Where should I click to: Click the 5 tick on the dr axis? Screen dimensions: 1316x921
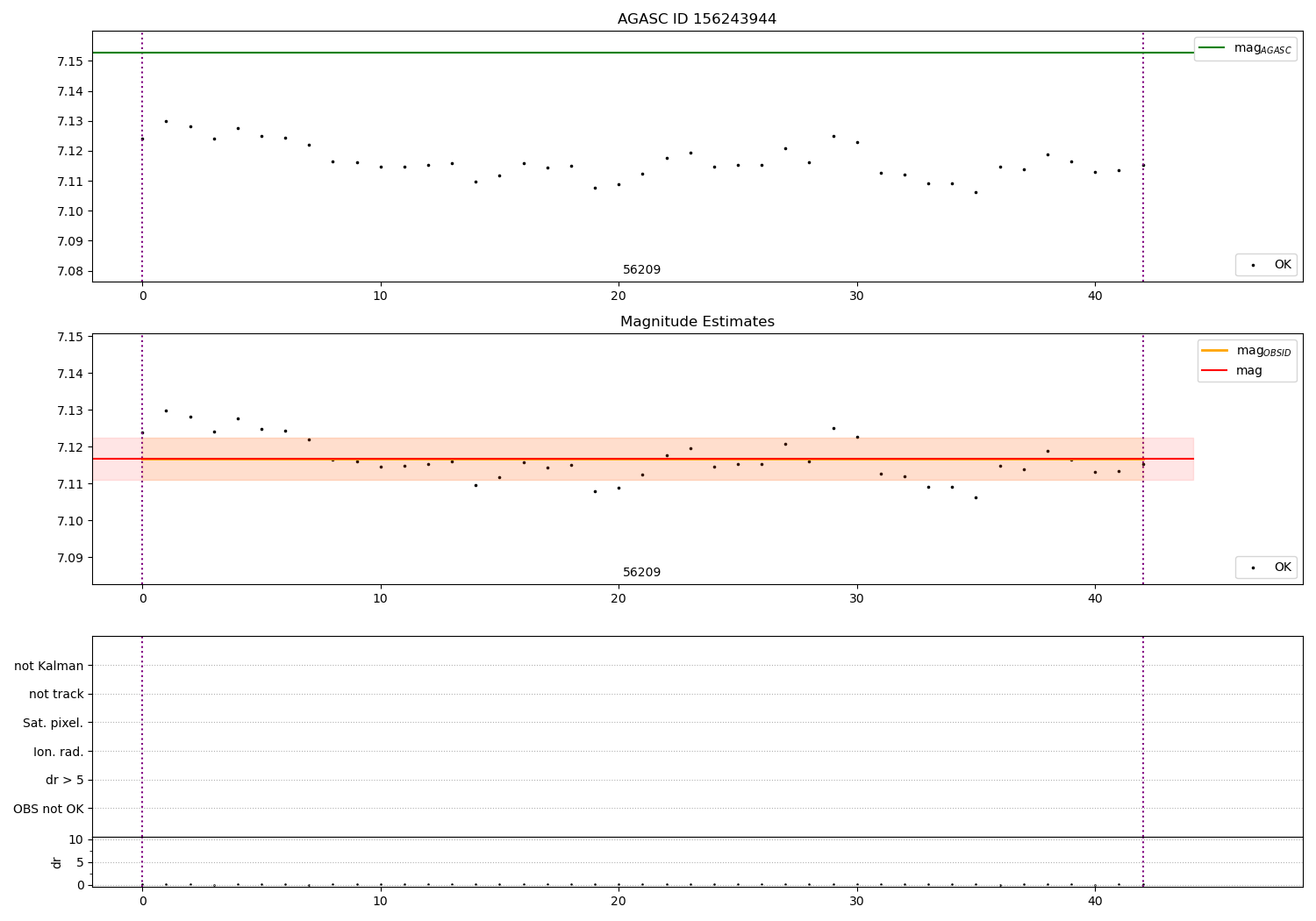pyautogui.click(x=81, y=862)
